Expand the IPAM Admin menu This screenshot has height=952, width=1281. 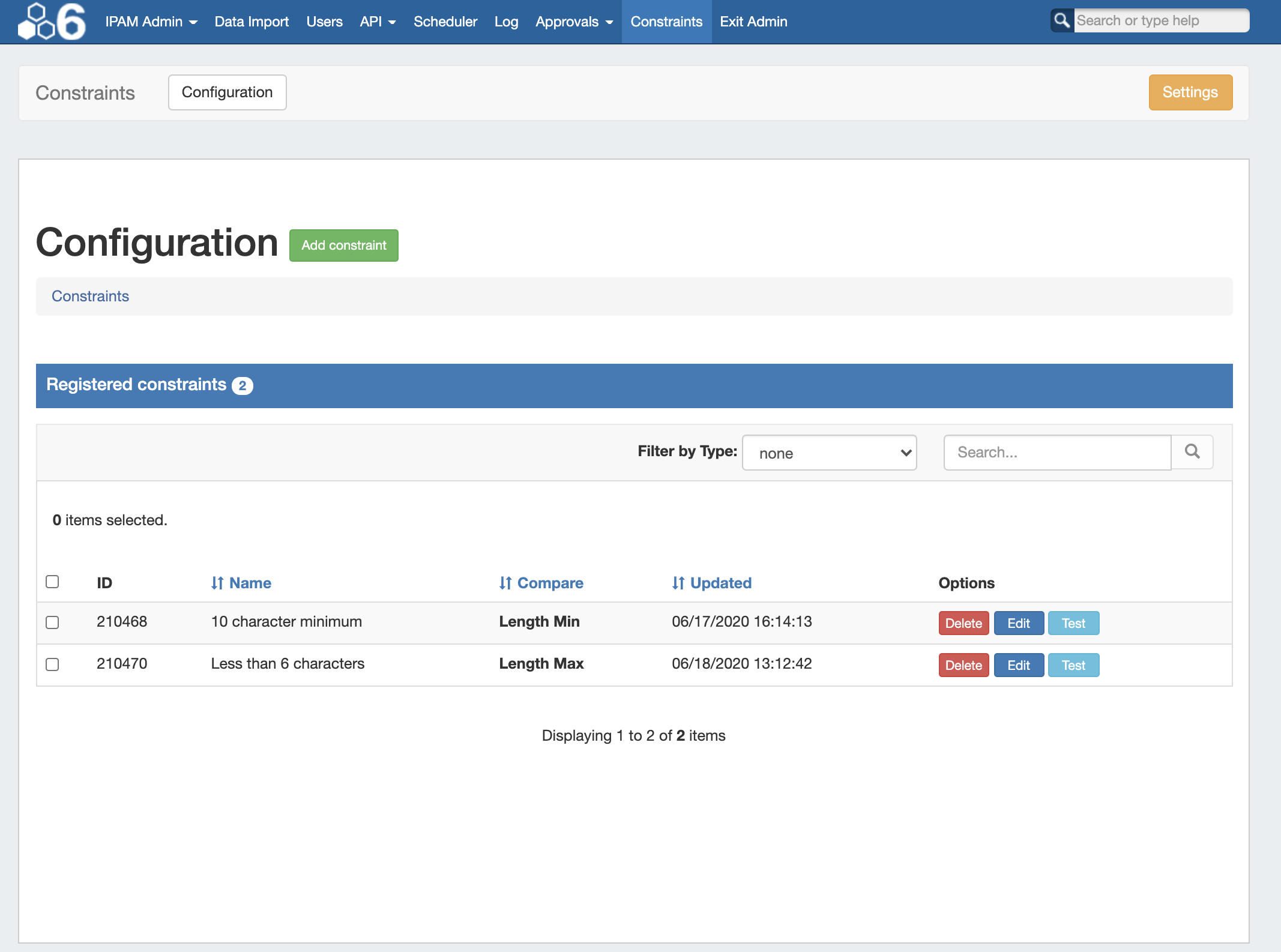[x=151, y=22]
